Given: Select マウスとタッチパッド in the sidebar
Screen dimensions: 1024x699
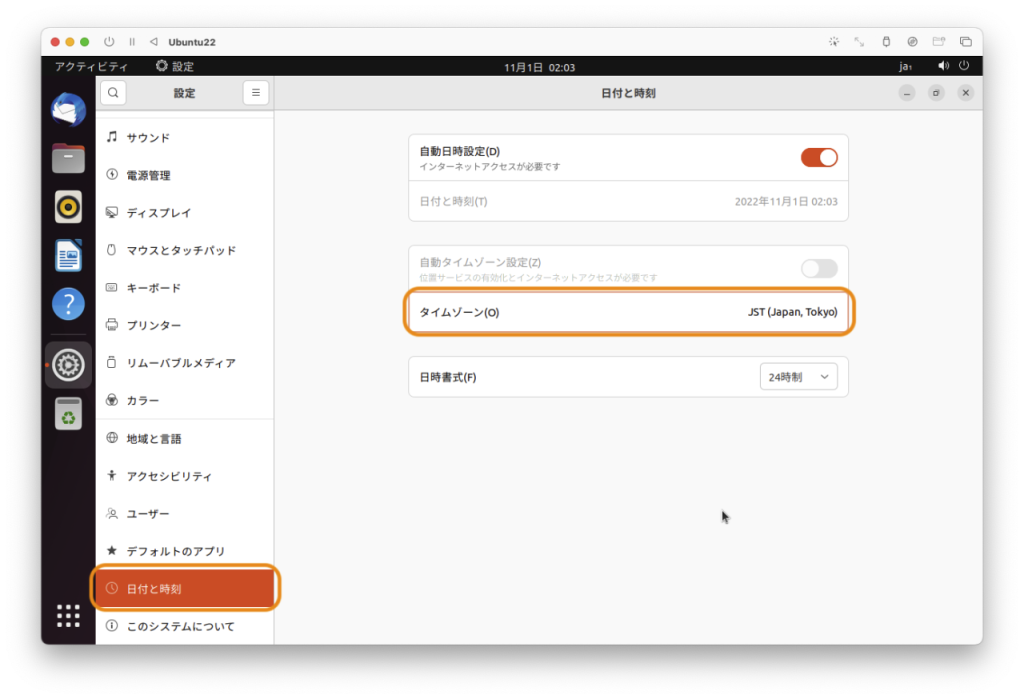Looking at the screenshot, I should 185,250.
